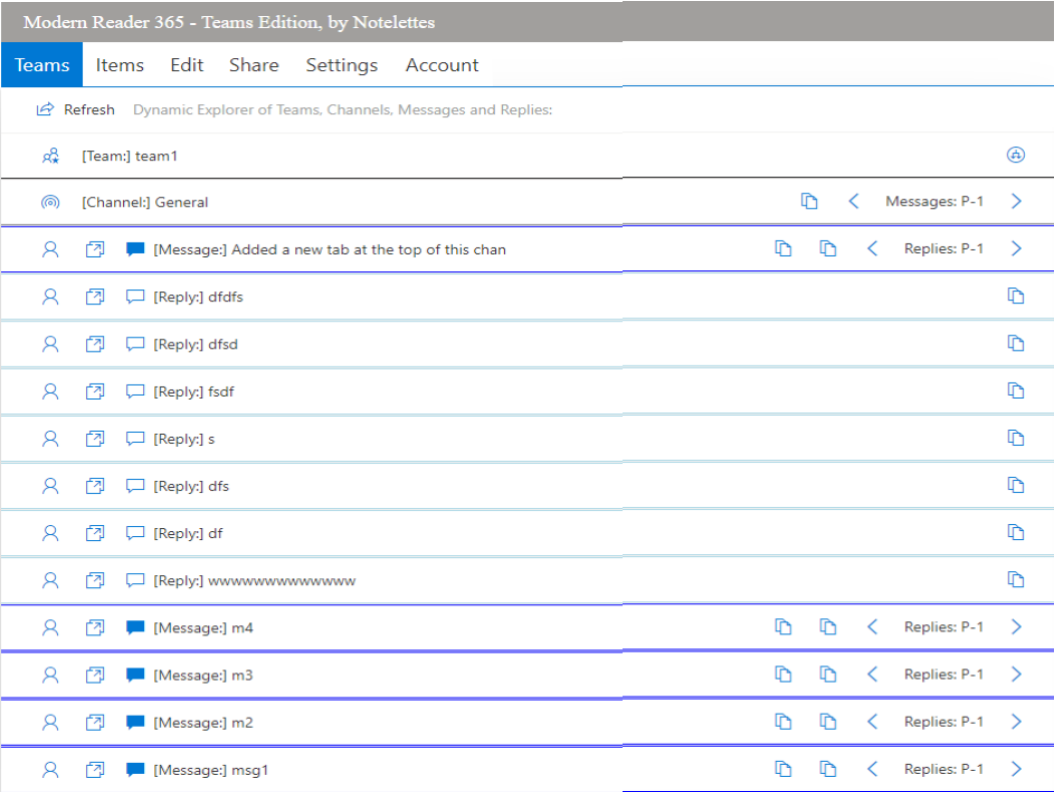
Task: Select the '[Message:] m4' text
Action: tap(203, 628)
